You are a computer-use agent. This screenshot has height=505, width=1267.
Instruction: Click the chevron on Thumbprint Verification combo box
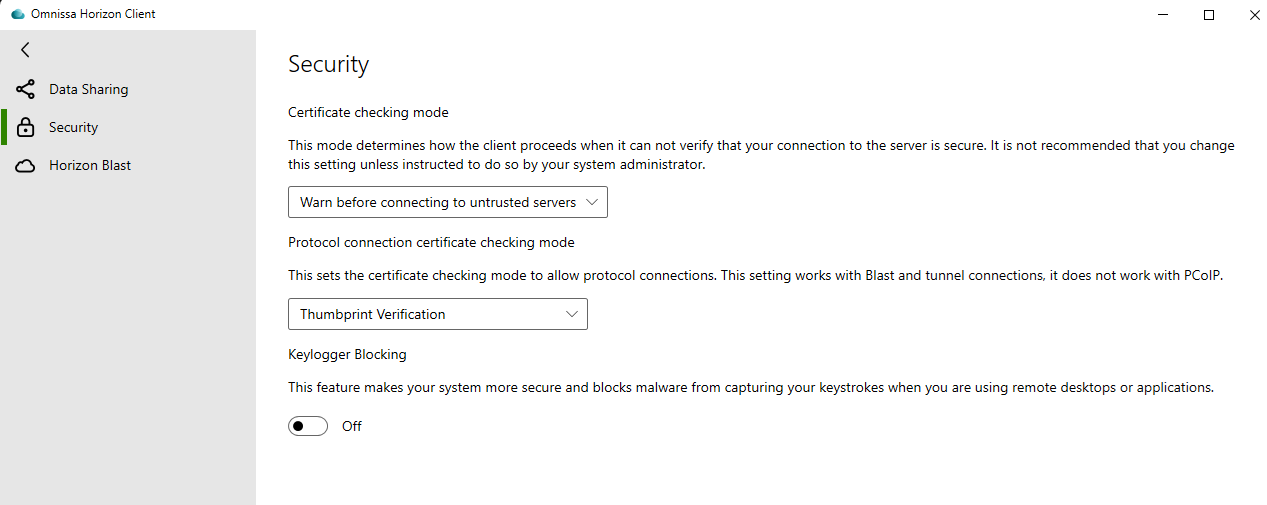click(572, 314)
